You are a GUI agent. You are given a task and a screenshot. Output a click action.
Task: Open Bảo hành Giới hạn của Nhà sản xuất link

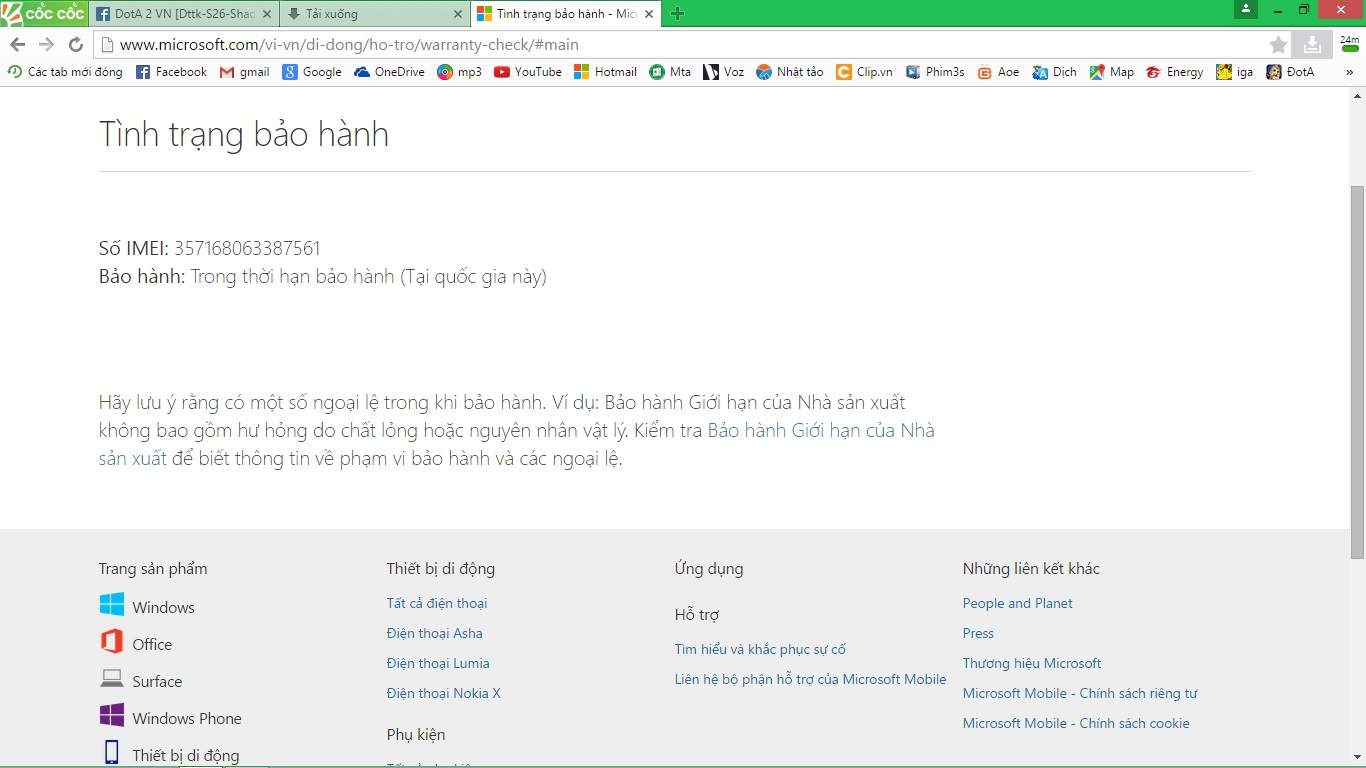tap(820, 431)
